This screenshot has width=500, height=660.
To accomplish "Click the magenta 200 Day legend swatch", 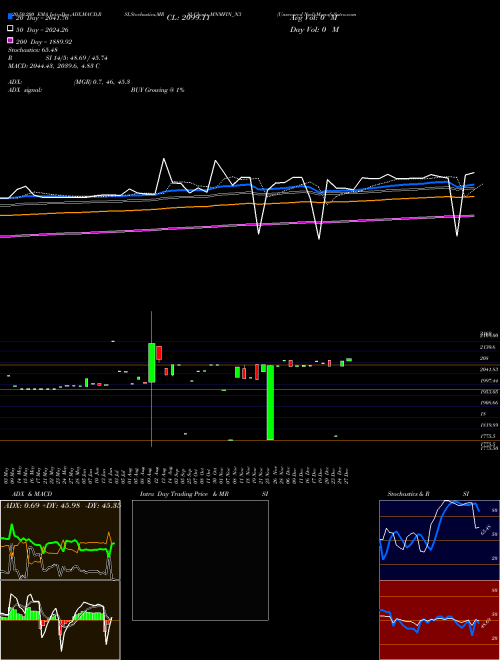I will [x=10, y=40].
